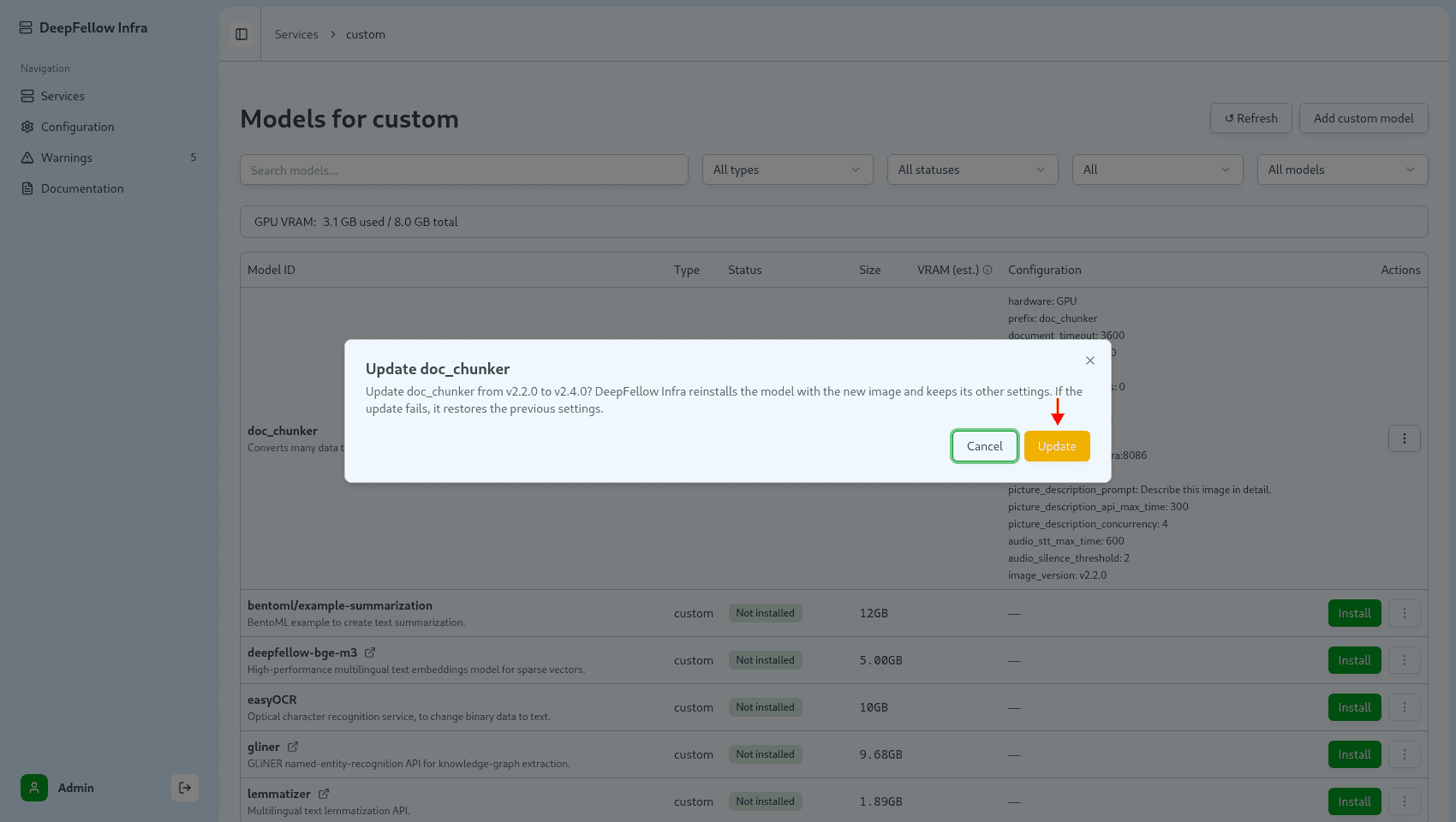The image size is (1456, 822).
Task: Open easyOCR more actions menu
Action: pos(1405,707)
